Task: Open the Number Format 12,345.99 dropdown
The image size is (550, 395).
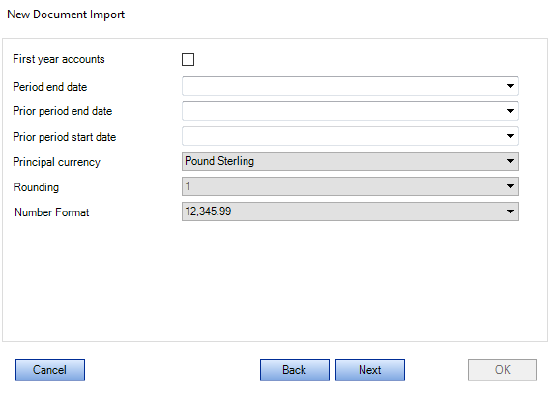Action: [350, 211]
